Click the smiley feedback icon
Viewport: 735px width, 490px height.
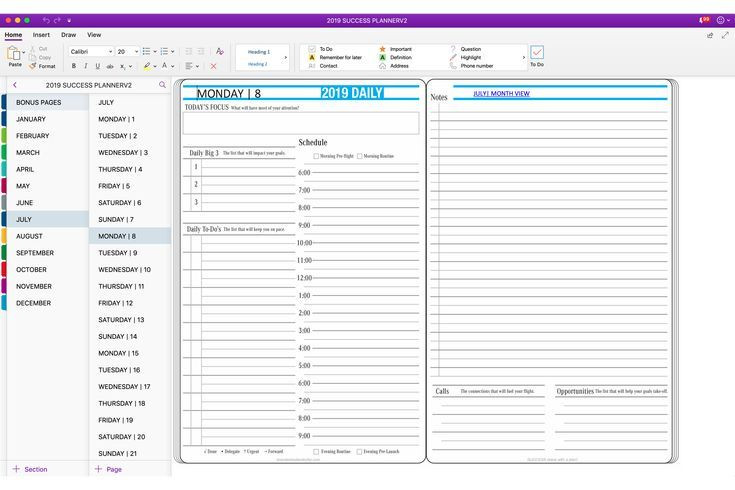(x=720, y=20)
